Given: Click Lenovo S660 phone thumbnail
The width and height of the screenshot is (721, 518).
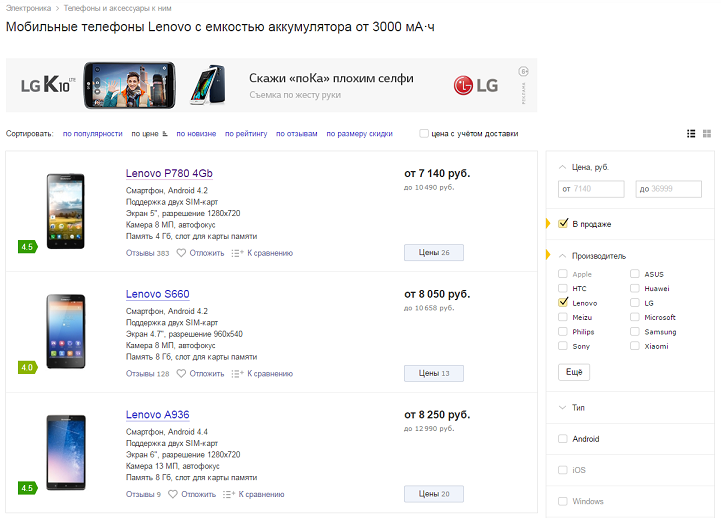Looking at the screenshot, I should (66, 331).
